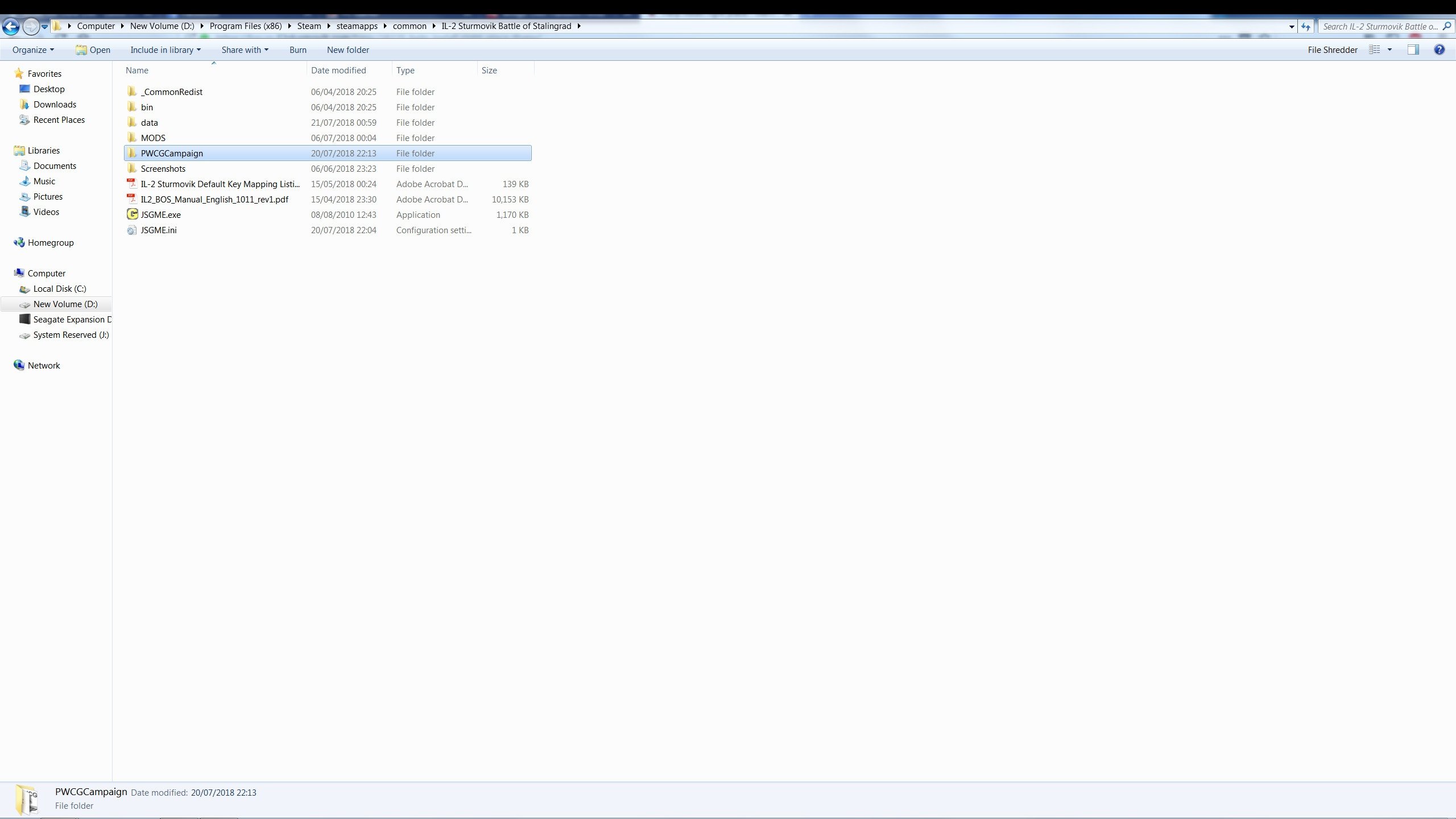The image size is (1456, 819).
Task: Click the change view icon
Action: click(1375, 49)
